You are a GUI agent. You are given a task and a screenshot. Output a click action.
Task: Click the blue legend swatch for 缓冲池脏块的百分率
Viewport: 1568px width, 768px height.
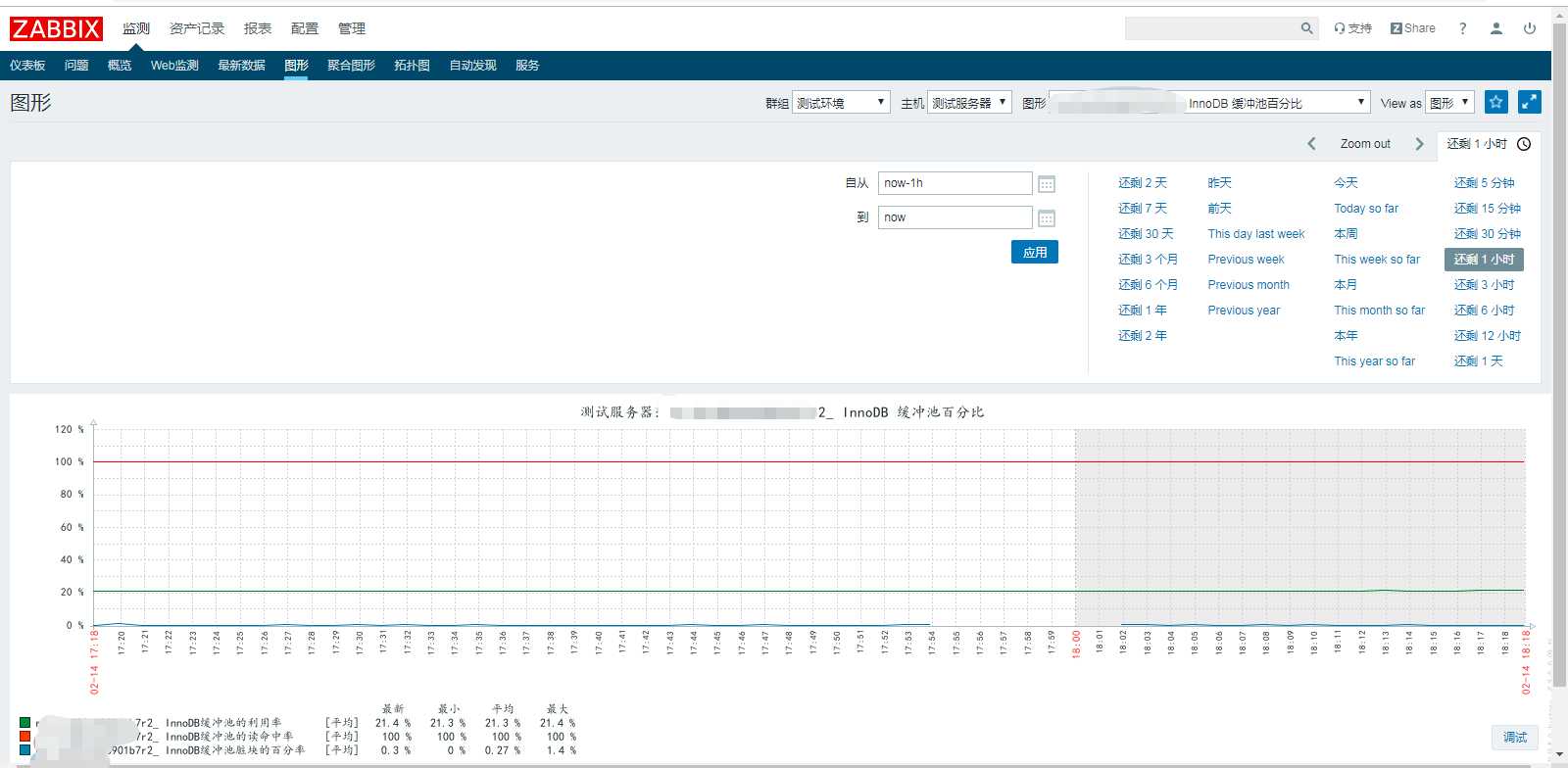point(24,750)
